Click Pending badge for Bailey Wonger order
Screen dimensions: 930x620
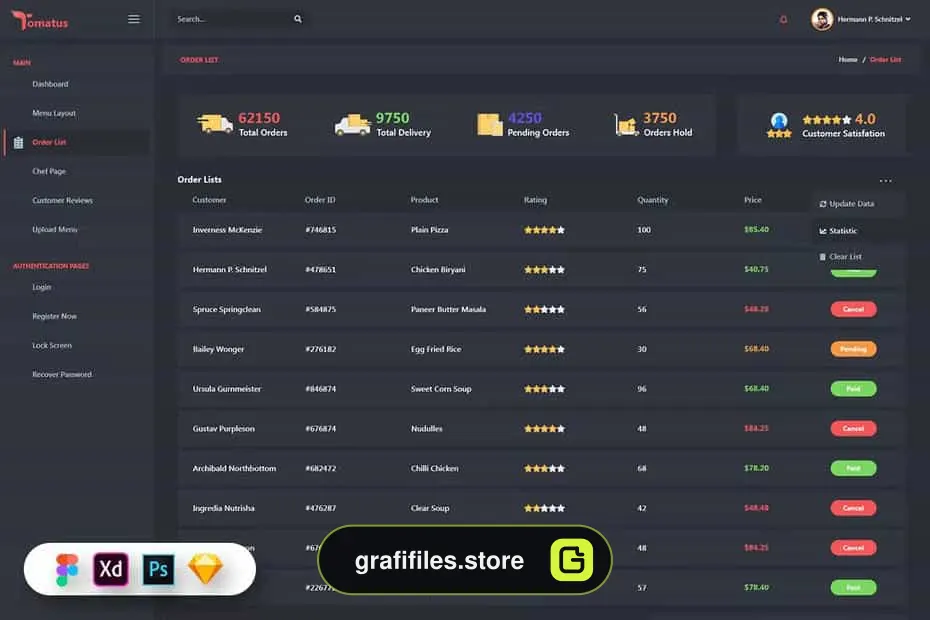coord(853,349)
